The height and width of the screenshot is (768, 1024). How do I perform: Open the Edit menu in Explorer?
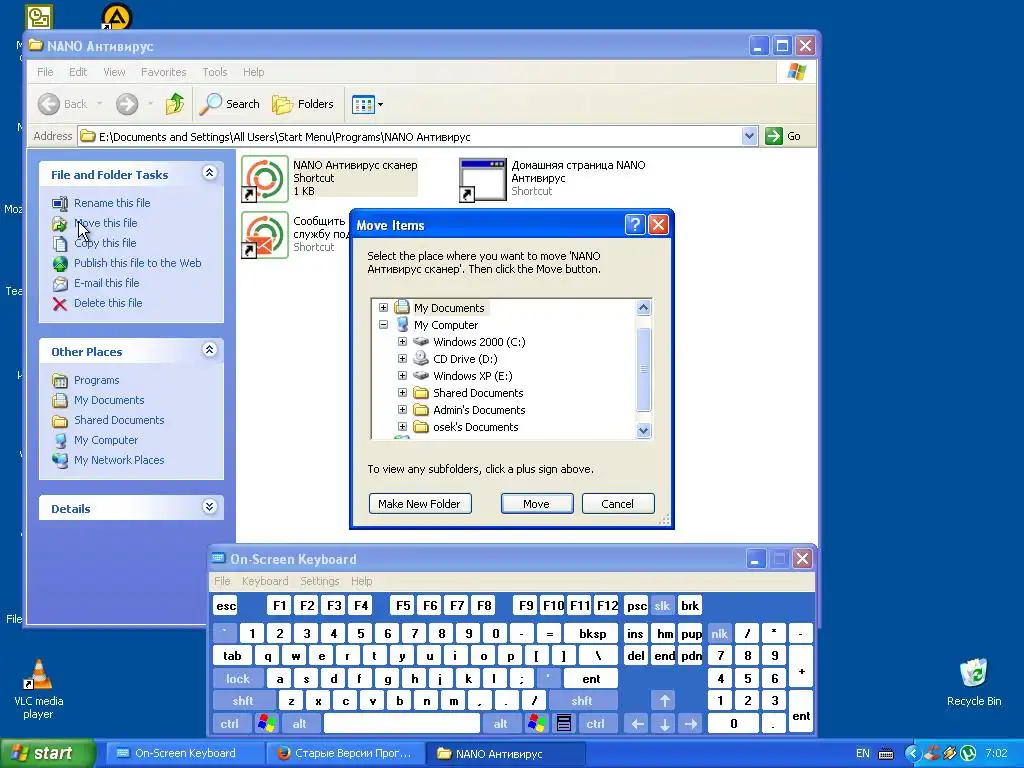pos(78,72)
